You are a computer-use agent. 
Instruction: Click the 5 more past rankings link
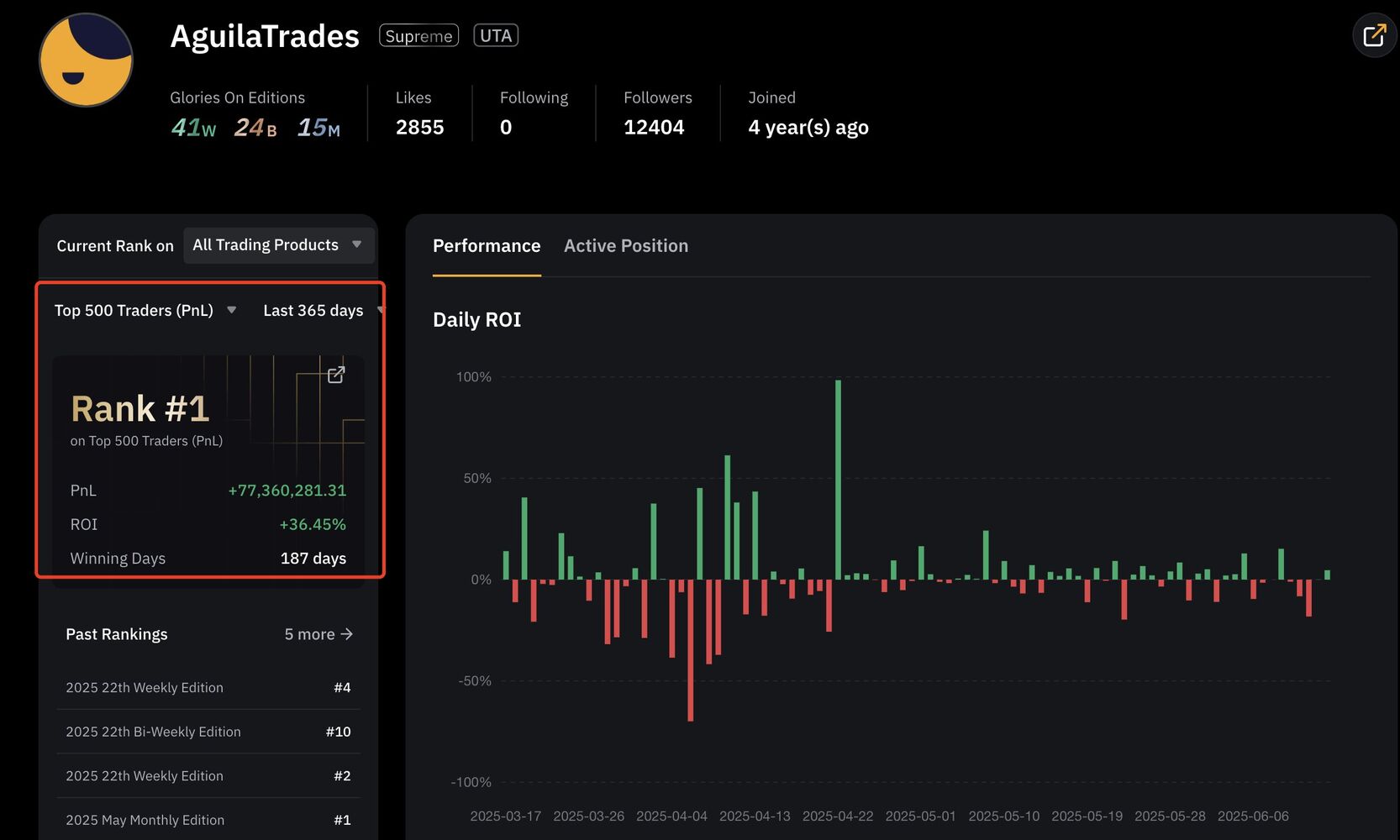tap(318, 634)
